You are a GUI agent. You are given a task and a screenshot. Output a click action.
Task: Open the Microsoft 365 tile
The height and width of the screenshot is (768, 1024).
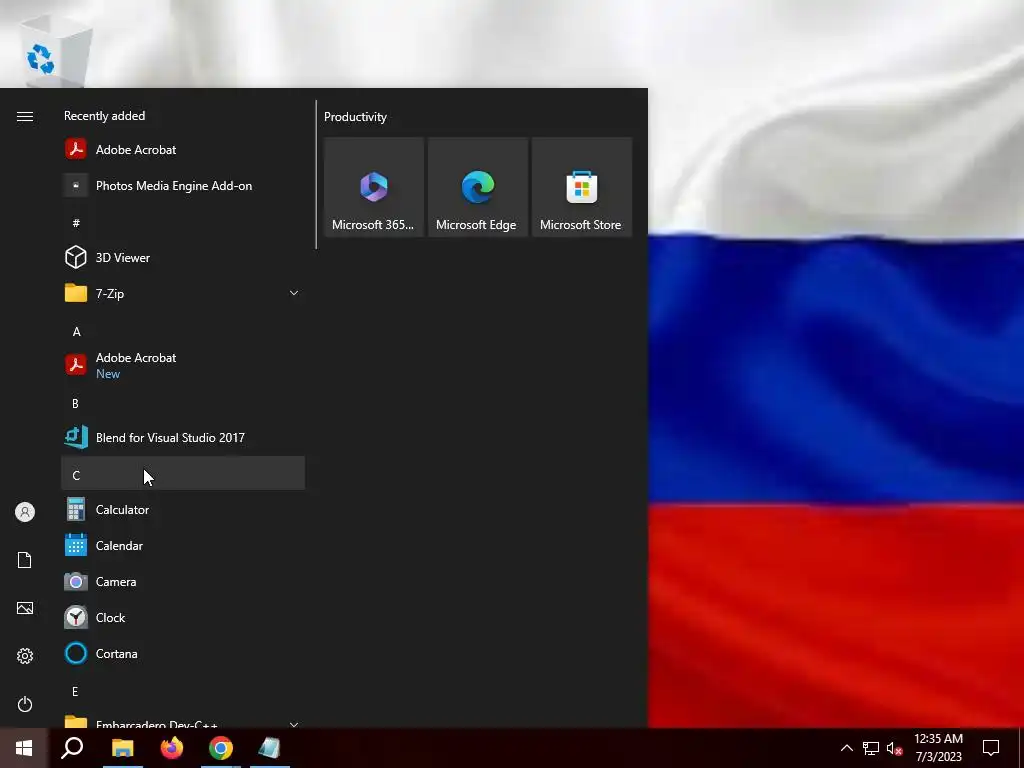coord(374,187)
